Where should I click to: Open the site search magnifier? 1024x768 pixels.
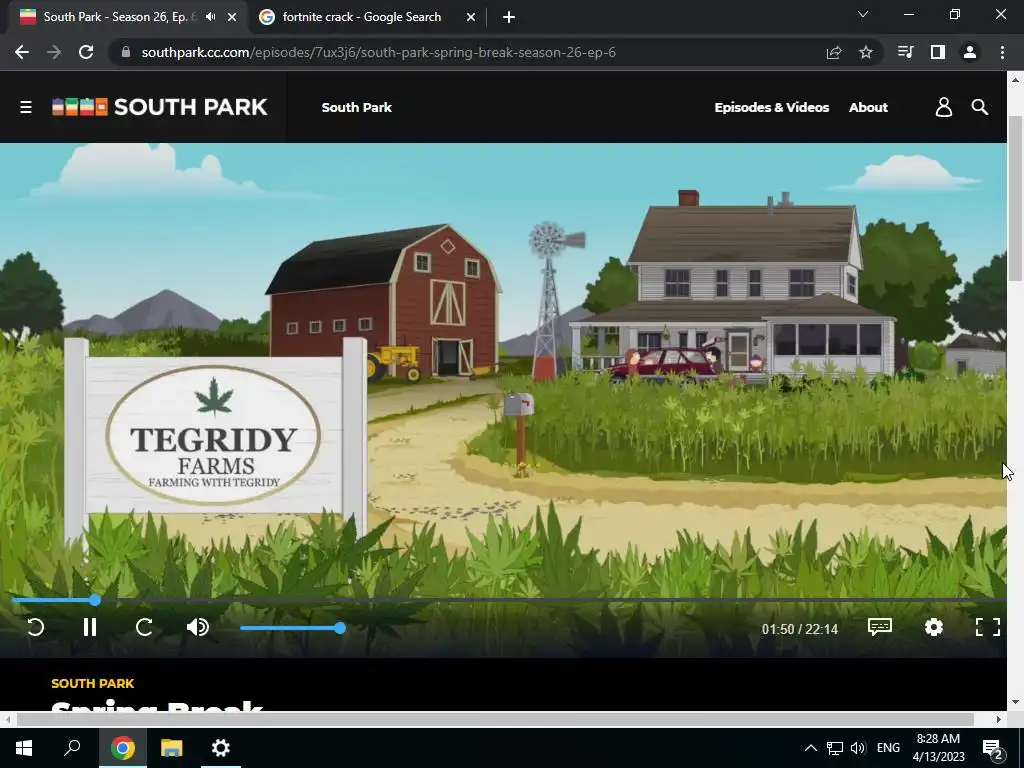pyautogui.click(x=980, y=107)
